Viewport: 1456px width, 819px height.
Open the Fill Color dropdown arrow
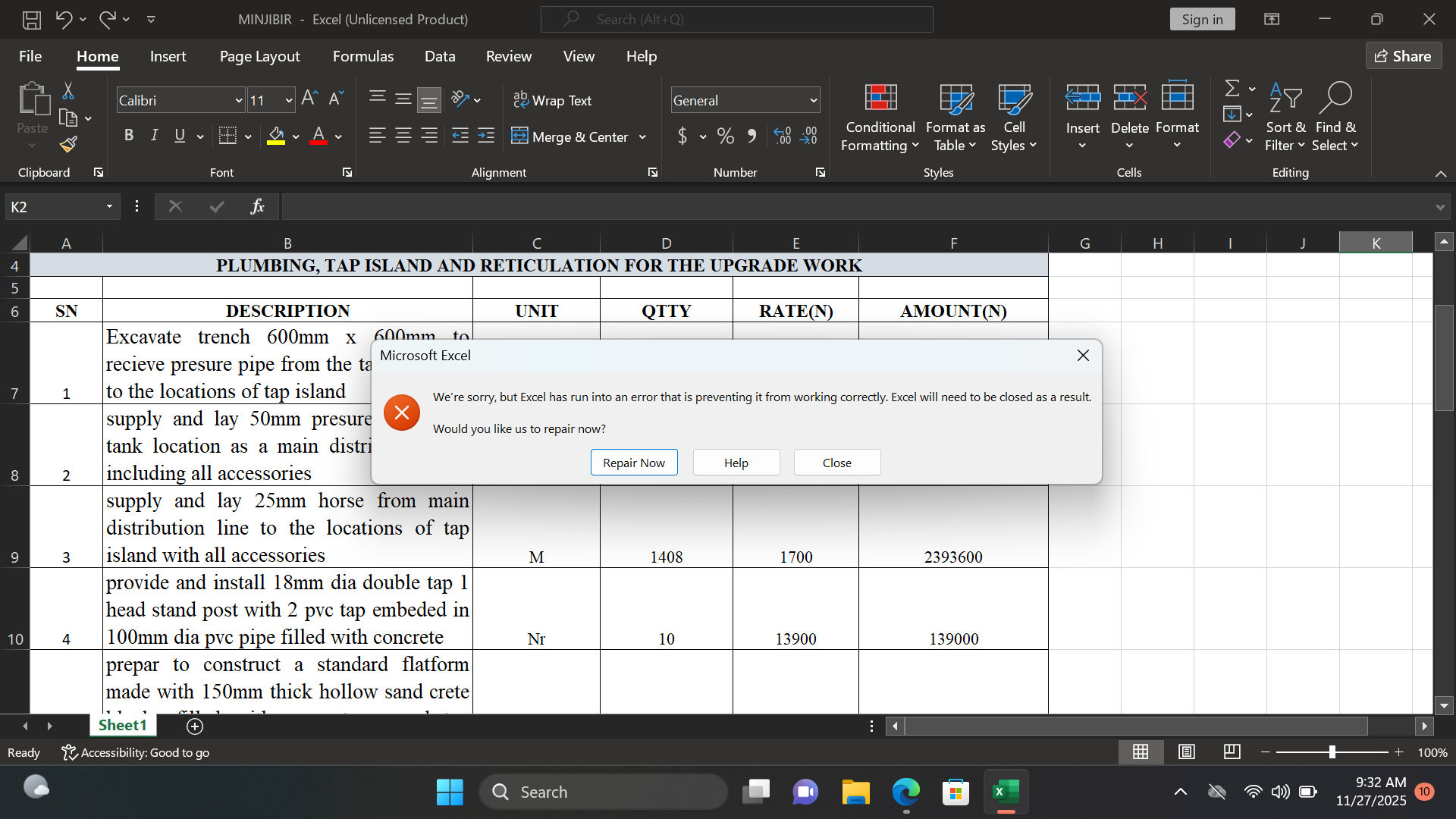coord(294,137)
